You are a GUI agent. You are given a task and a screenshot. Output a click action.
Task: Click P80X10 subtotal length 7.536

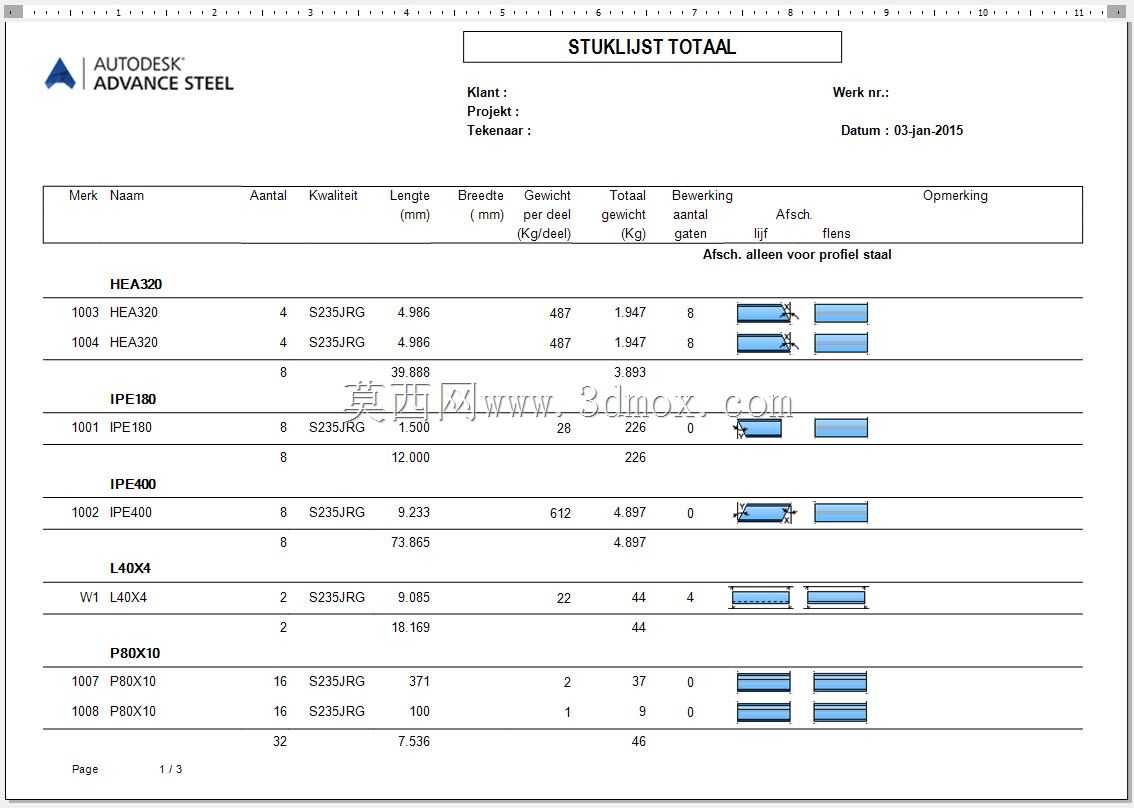pyautogui.click(x=414, y=741)
